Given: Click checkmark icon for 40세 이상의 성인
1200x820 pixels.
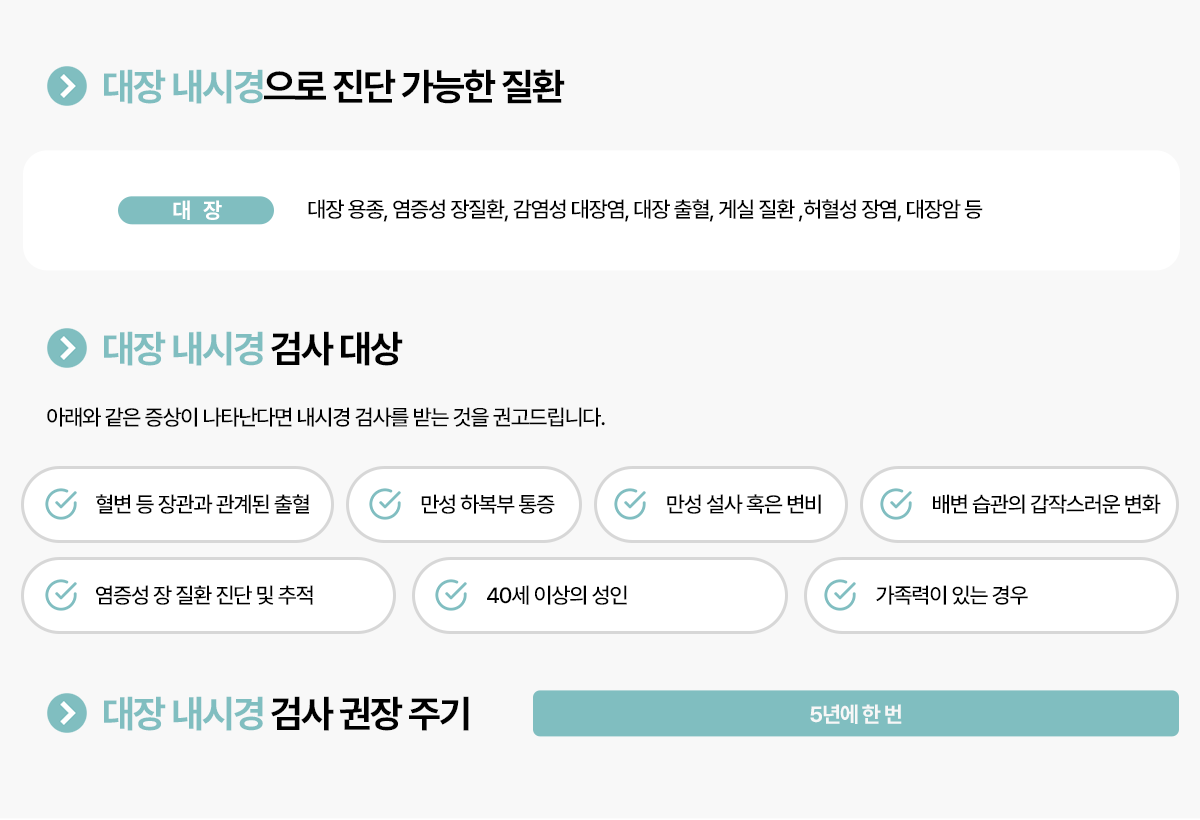Looking at the screenshot, I should pos(452,595).
